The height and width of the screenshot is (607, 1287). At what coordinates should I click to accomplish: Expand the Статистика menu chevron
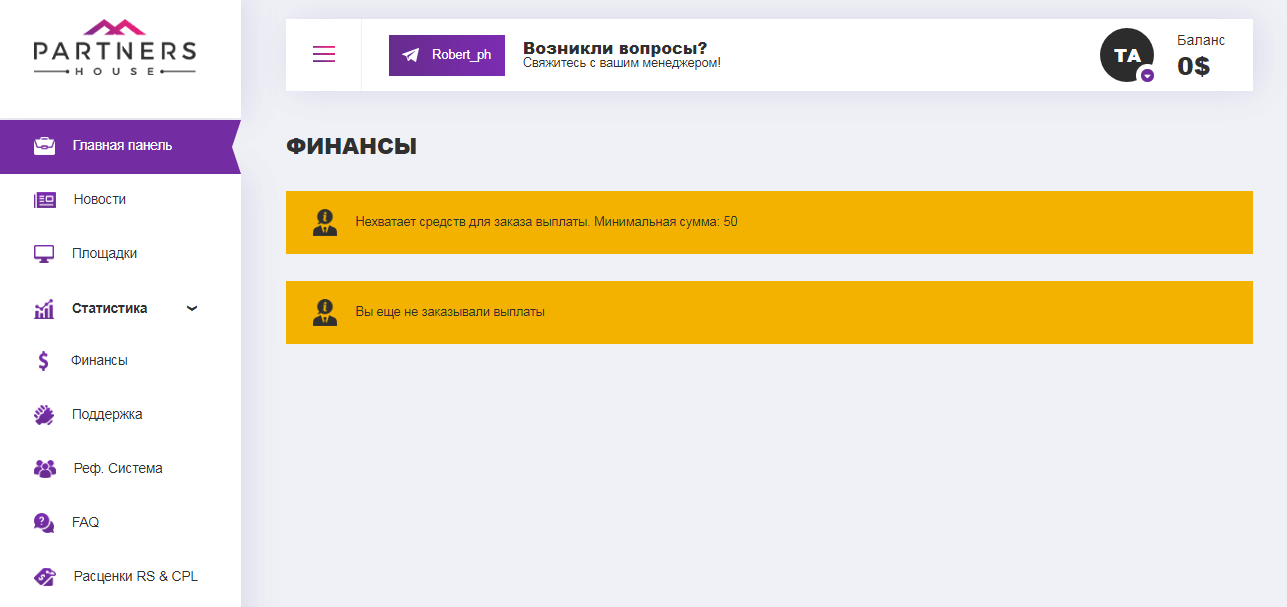pos(191,308)
